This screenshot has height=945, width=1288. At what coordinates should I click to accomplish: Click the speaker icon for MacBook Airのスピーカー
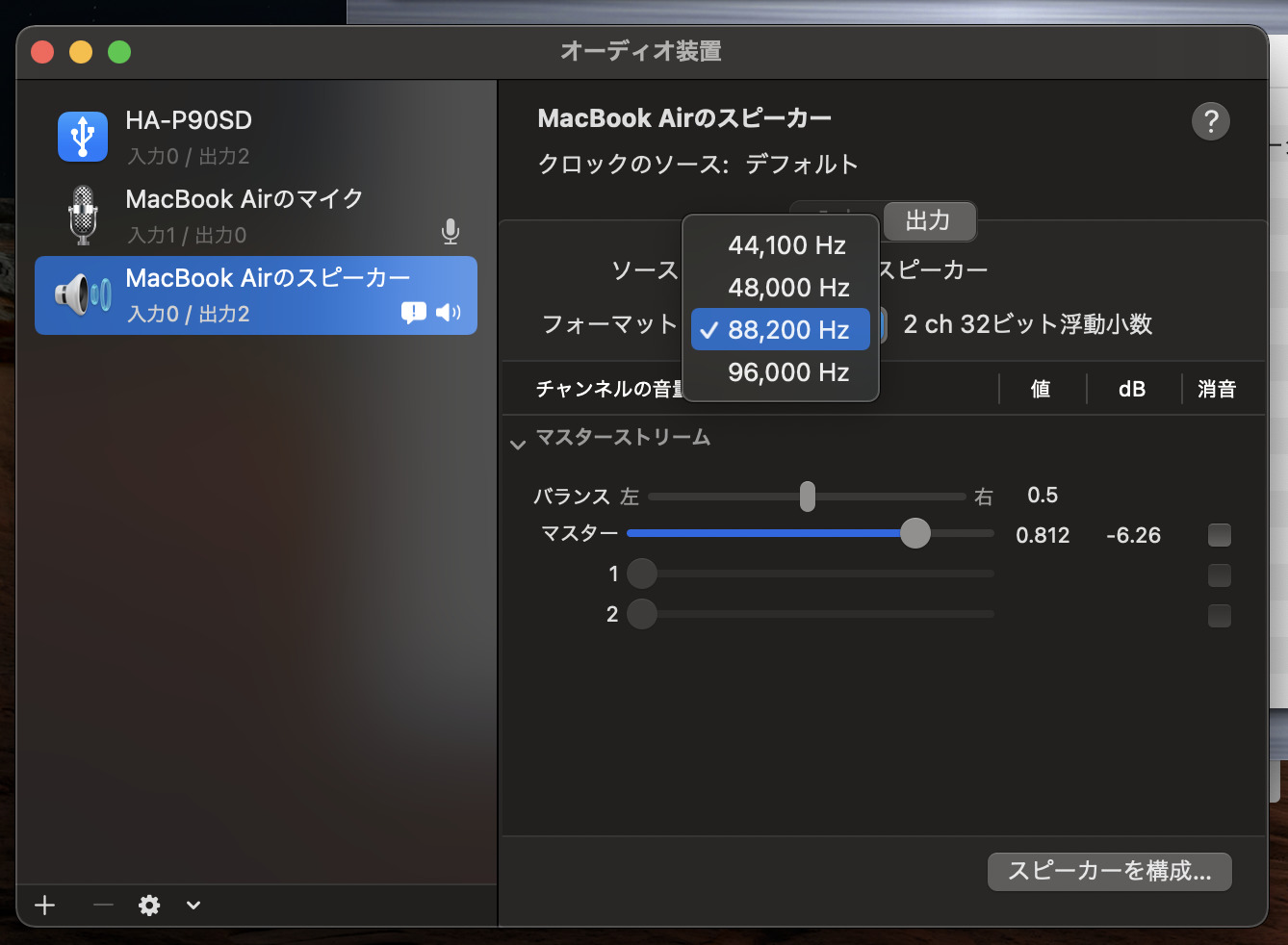pyautogui.click(x=83, y=294)
